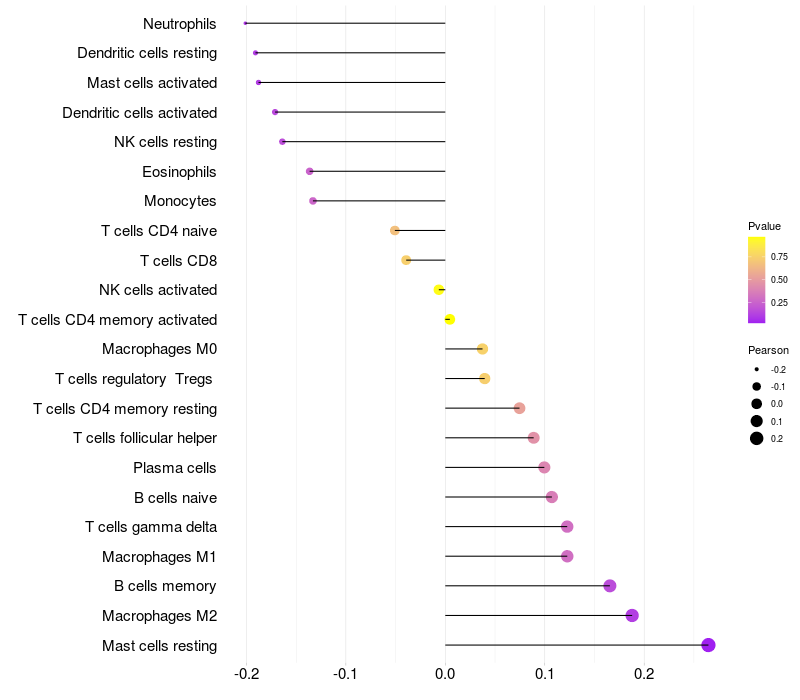The height and width of the screenshot is (700, 800).
Task: Select the yellow NK cells activated dot
Action: 438,290
